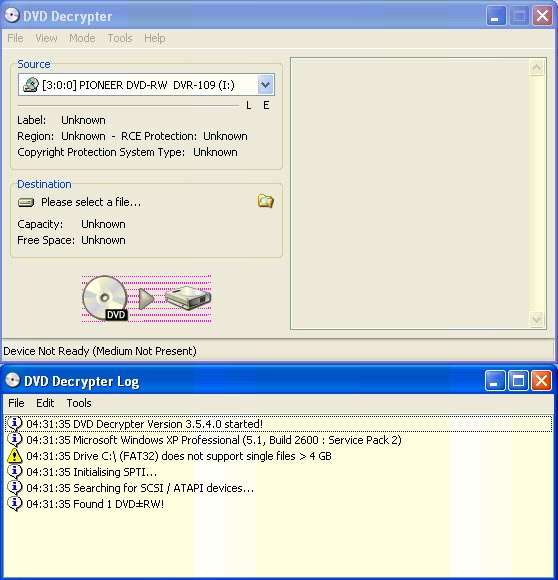Open the Edit menu in Log window
Viewport: 558px width, 580px height.
tap(45, 403)
